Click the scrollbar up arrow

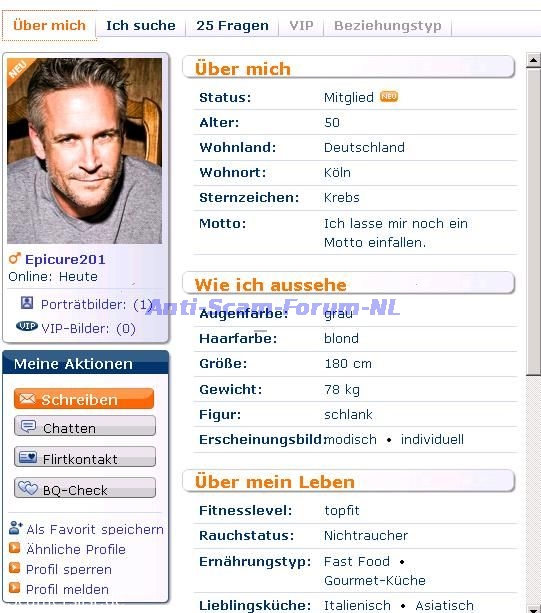[x=533, y=60]
